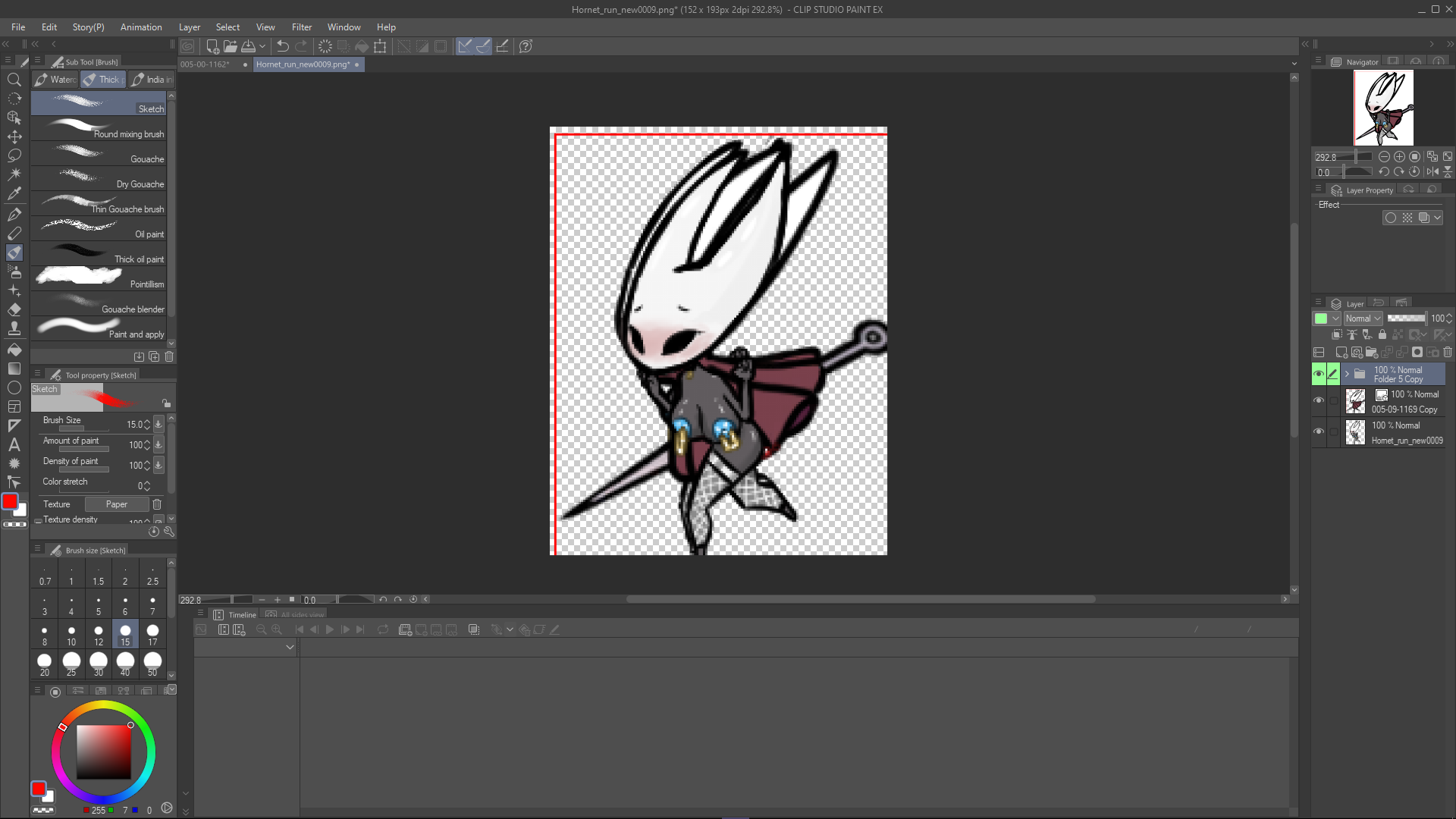The image size is (1456, 819).
Task: Click the New raster layer icon
Action: pos(1341,353)
